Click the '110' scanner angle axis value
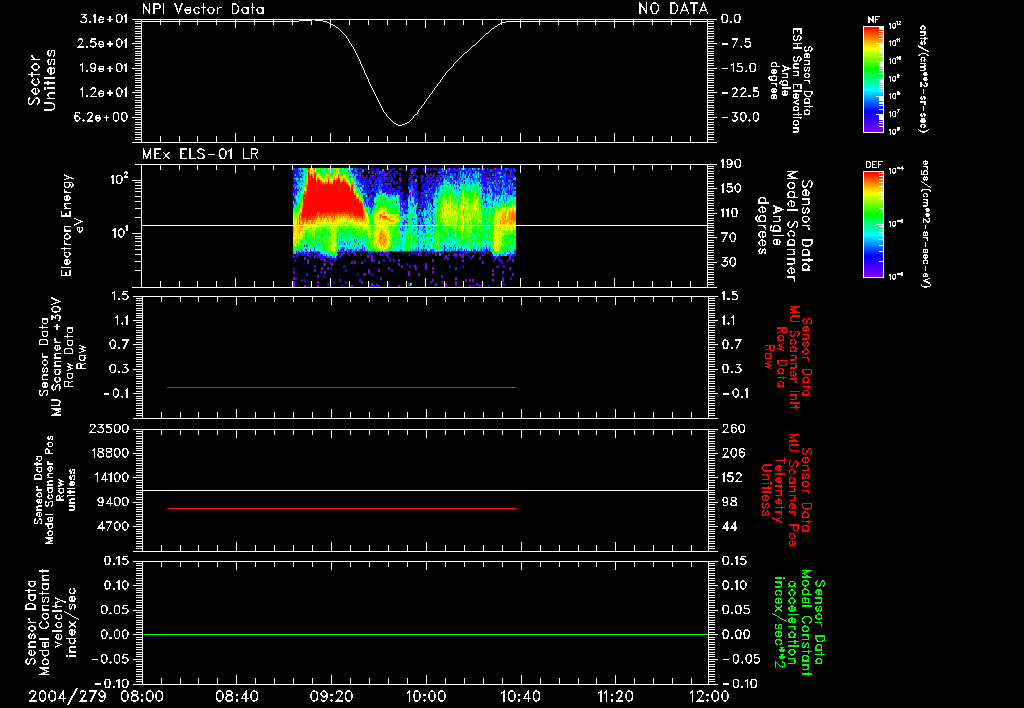 731,213
